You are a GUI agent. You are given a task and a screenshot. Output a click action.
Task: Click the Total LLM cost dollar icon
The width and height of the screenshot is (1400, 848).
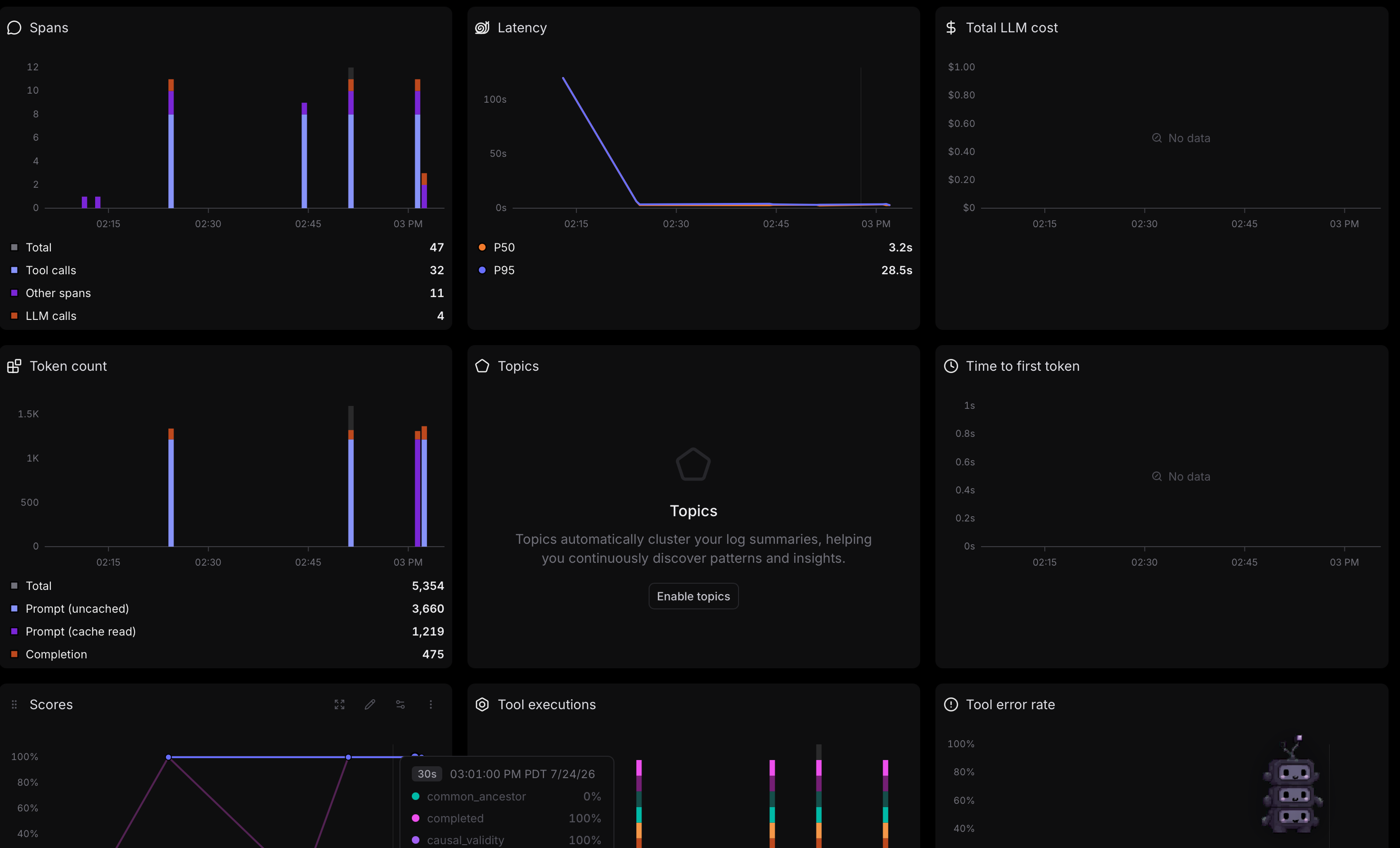(951, 27)
